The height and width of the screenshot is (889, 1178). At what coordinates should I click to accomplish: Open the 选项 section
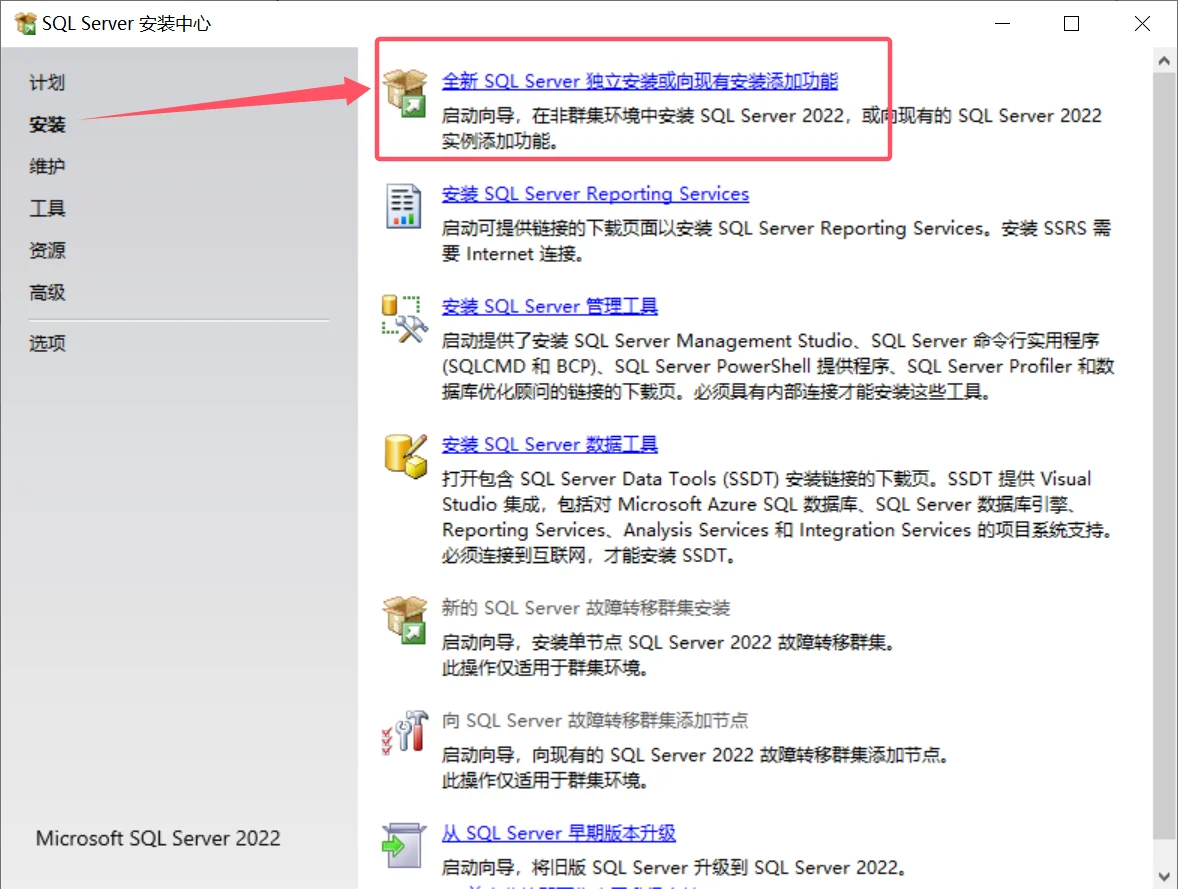pyautogui.click(x=47, y=342)
